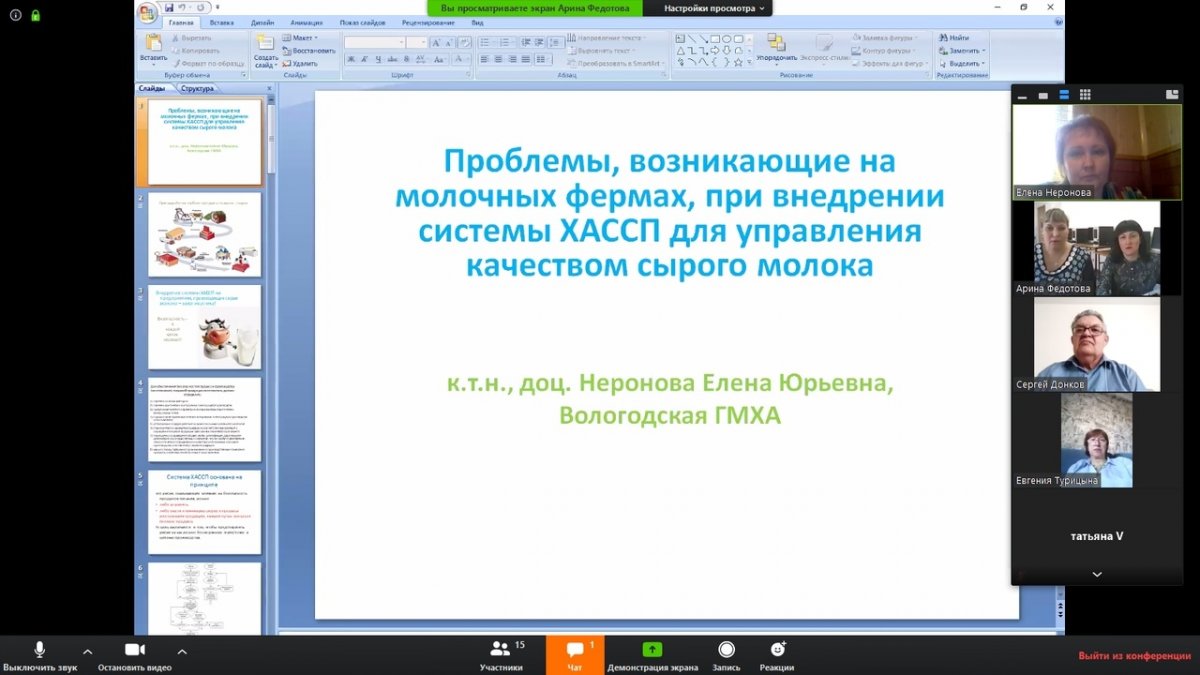1200x675 pixels.
Task: Mute the microphone with Выключить звук icon
Action: (x=39, y=650)
